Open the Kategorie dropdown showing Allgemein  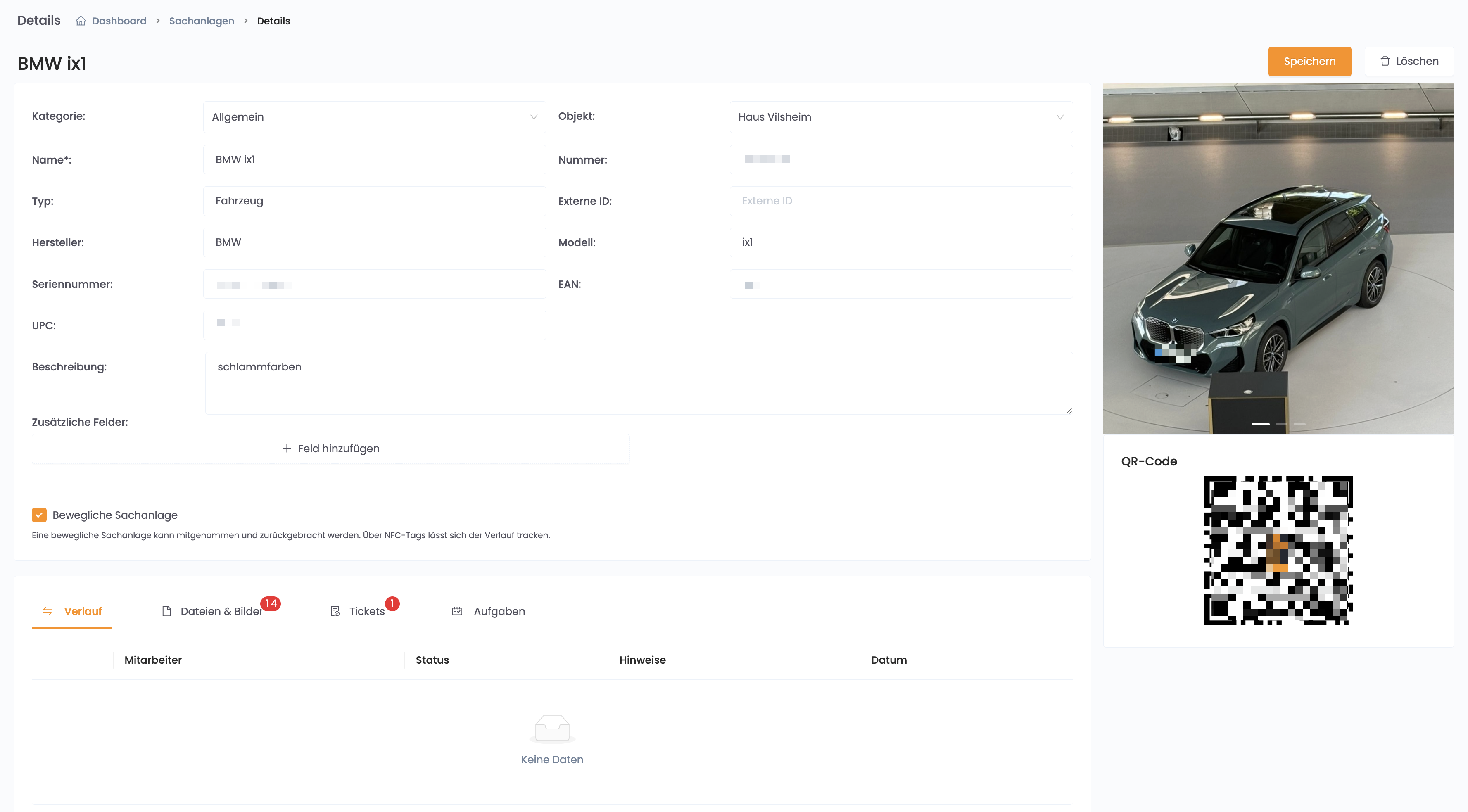[374, 117]
